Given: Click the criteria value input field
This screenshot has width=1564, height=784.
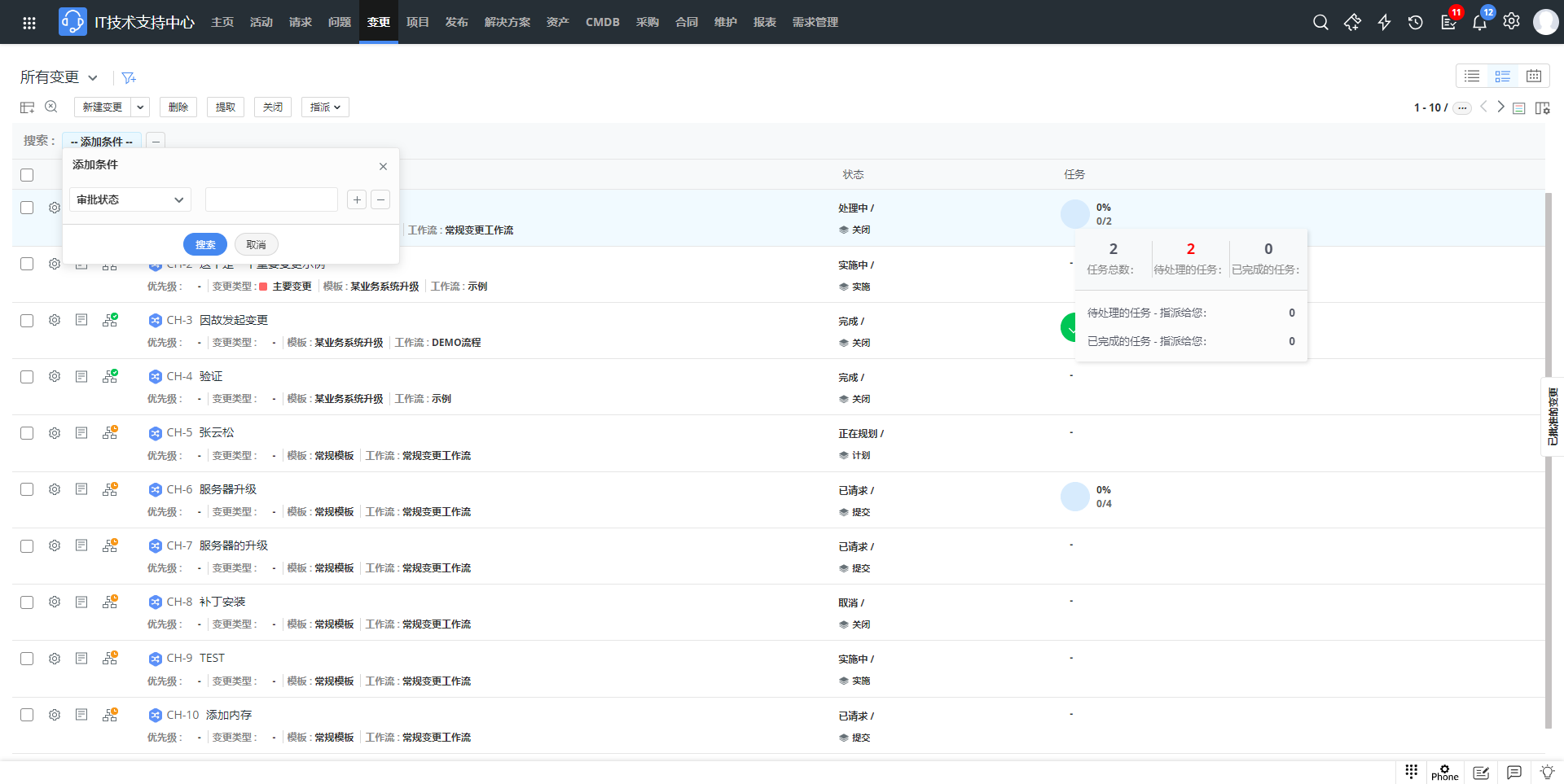Looking at the screenshot, I should coord(271,199).
